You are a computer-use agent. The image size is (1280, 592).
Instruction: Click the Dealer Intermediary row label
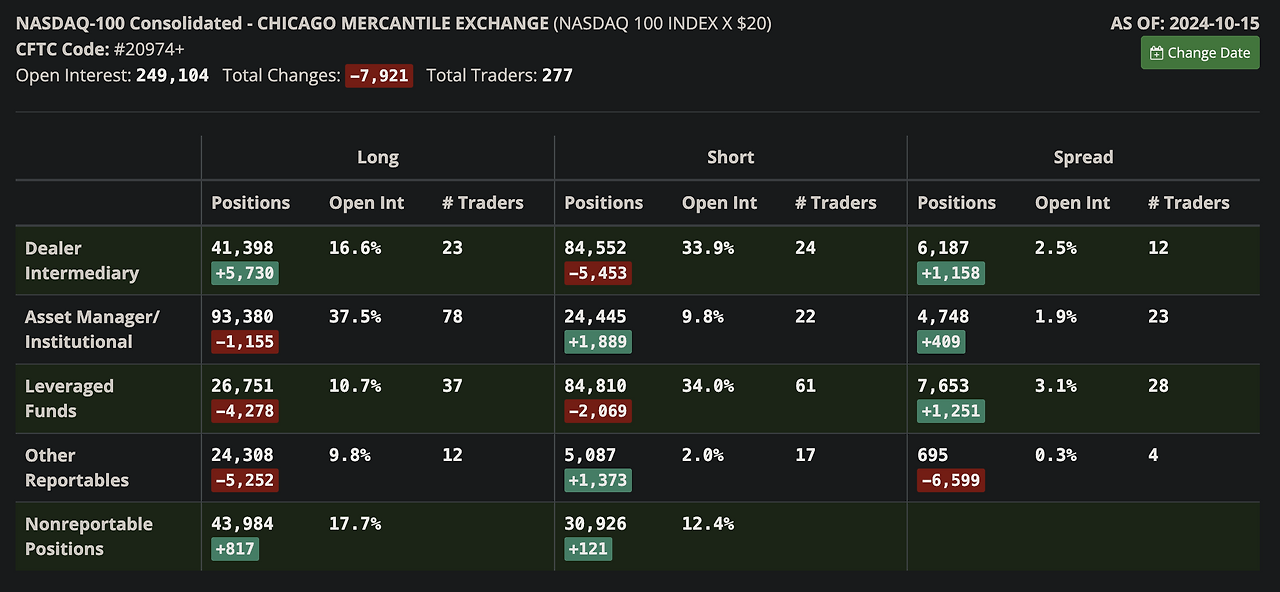point(82,260)
